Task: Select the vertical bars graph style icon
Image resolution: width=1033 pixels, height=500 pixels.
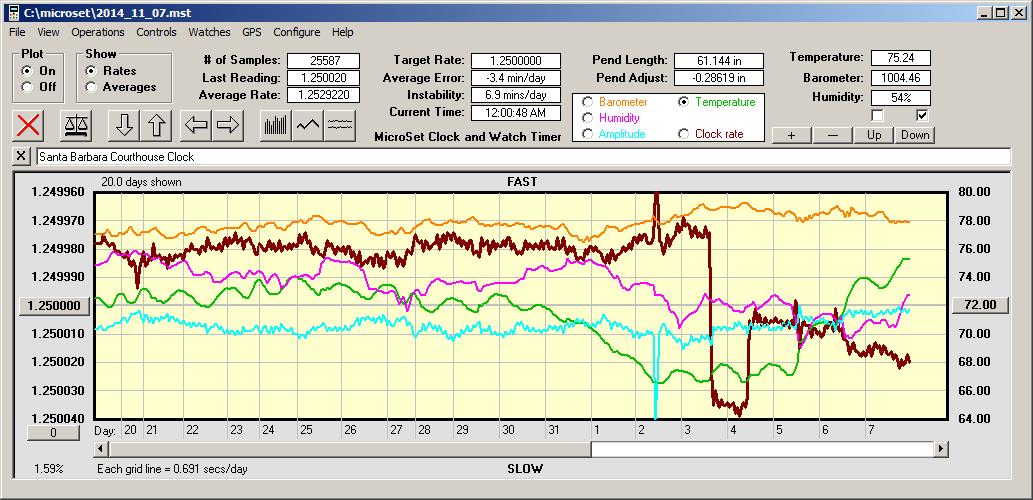Action: (275, 125)
